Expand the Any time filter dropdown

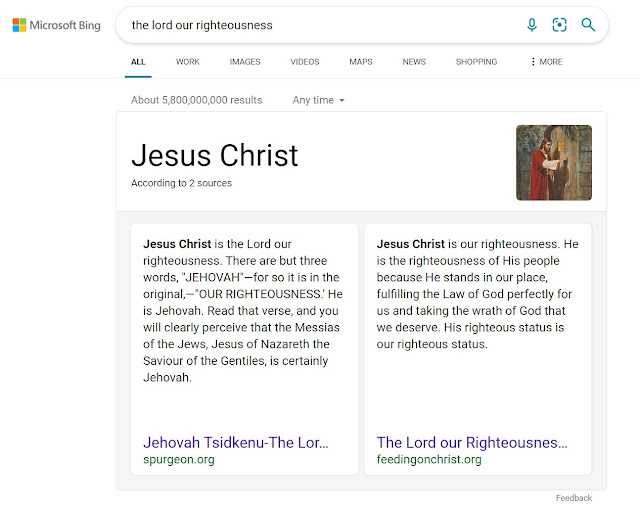(x=318, y=100)
